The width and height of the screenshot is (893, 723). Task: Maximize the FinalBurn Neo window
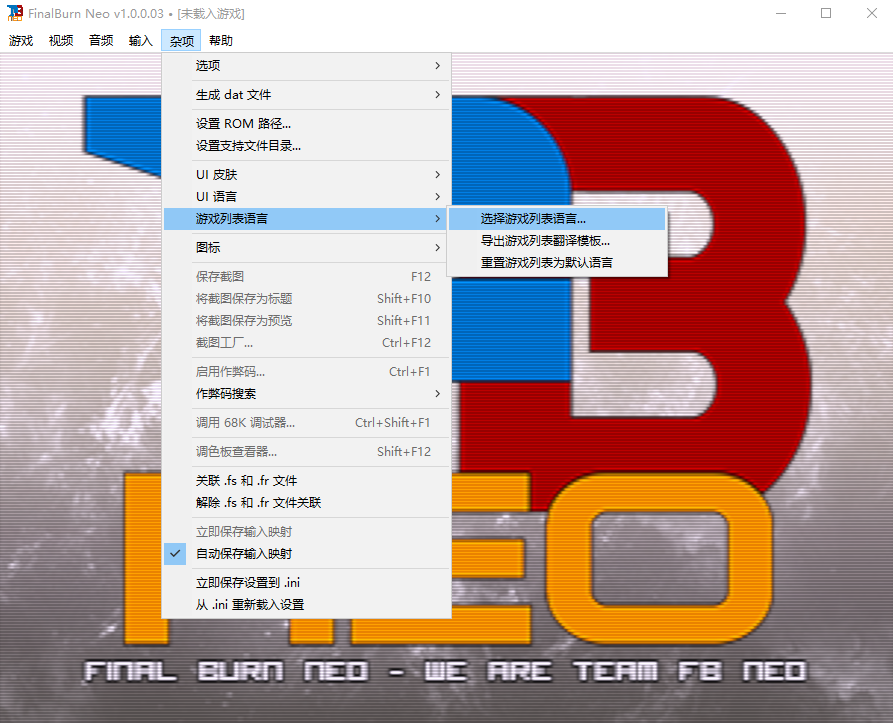pyautogui.click(x=826, y=13)
